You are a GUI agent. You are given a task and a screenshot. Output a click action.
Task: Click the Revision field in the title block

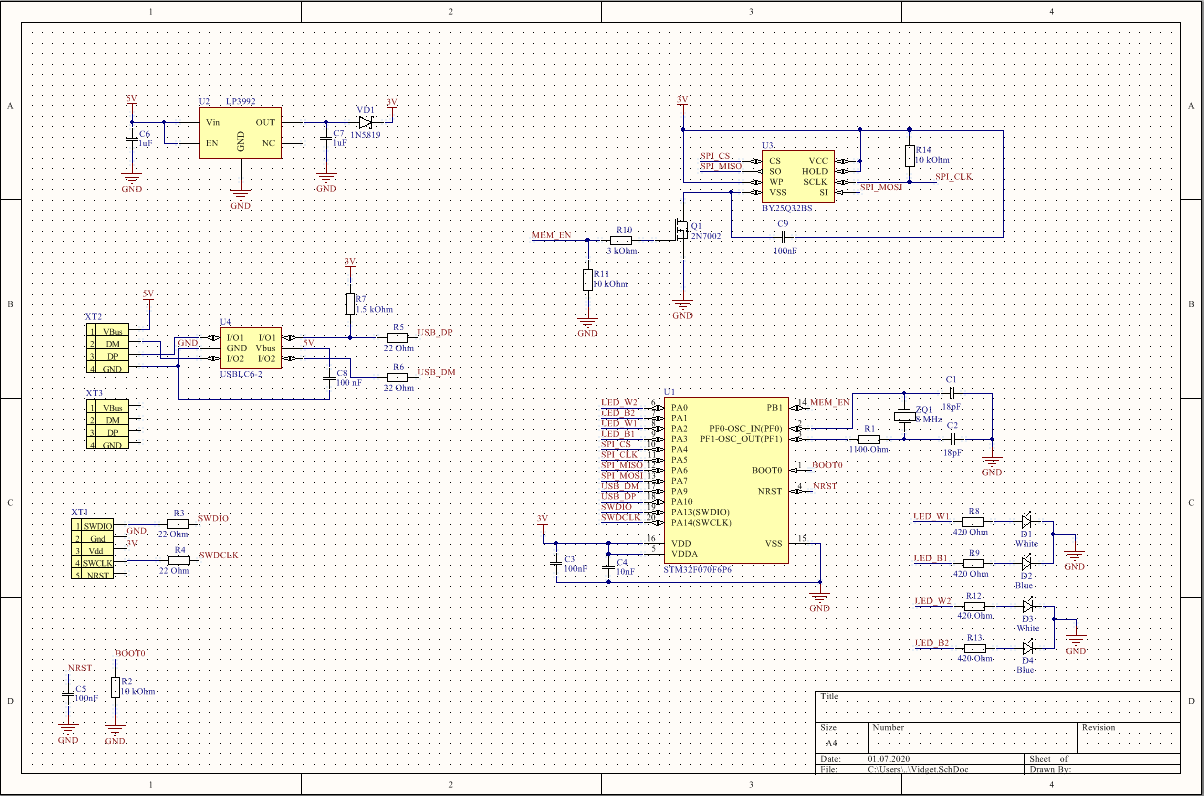tap(1128, 737)
